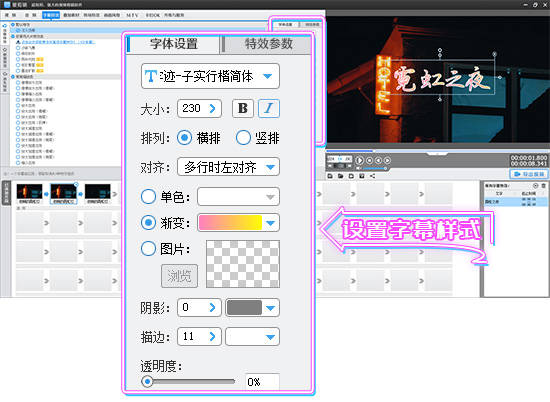The image size is (550, 402).
Task: Click trash icon in subtitle list panel
Action: click(x=544, y=186)
